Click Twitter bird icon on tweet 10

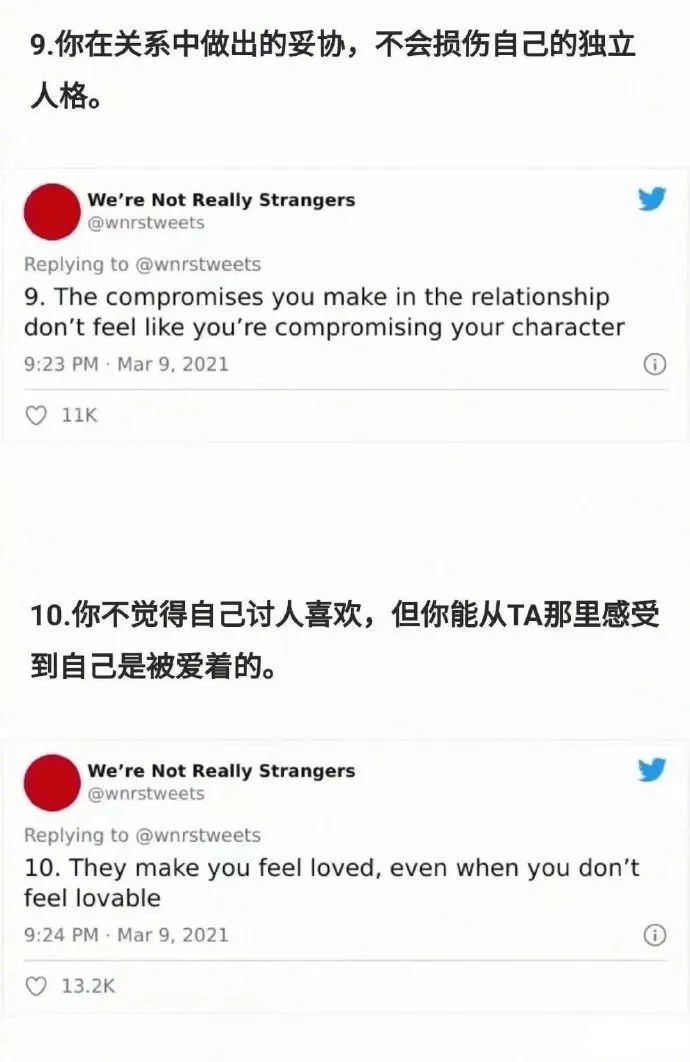pyautogui.click(x=651, y=769)
